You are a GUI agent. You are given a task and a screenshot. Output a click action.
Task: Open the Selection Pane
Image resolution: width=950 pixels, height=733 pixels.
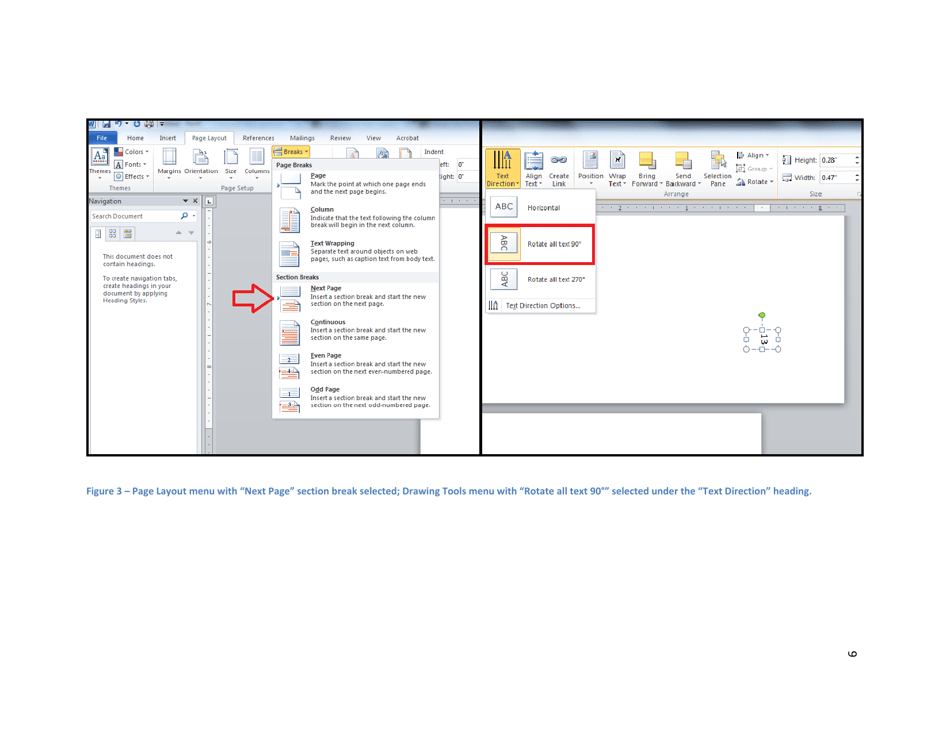pyautogui.click(x=717, y=163)
